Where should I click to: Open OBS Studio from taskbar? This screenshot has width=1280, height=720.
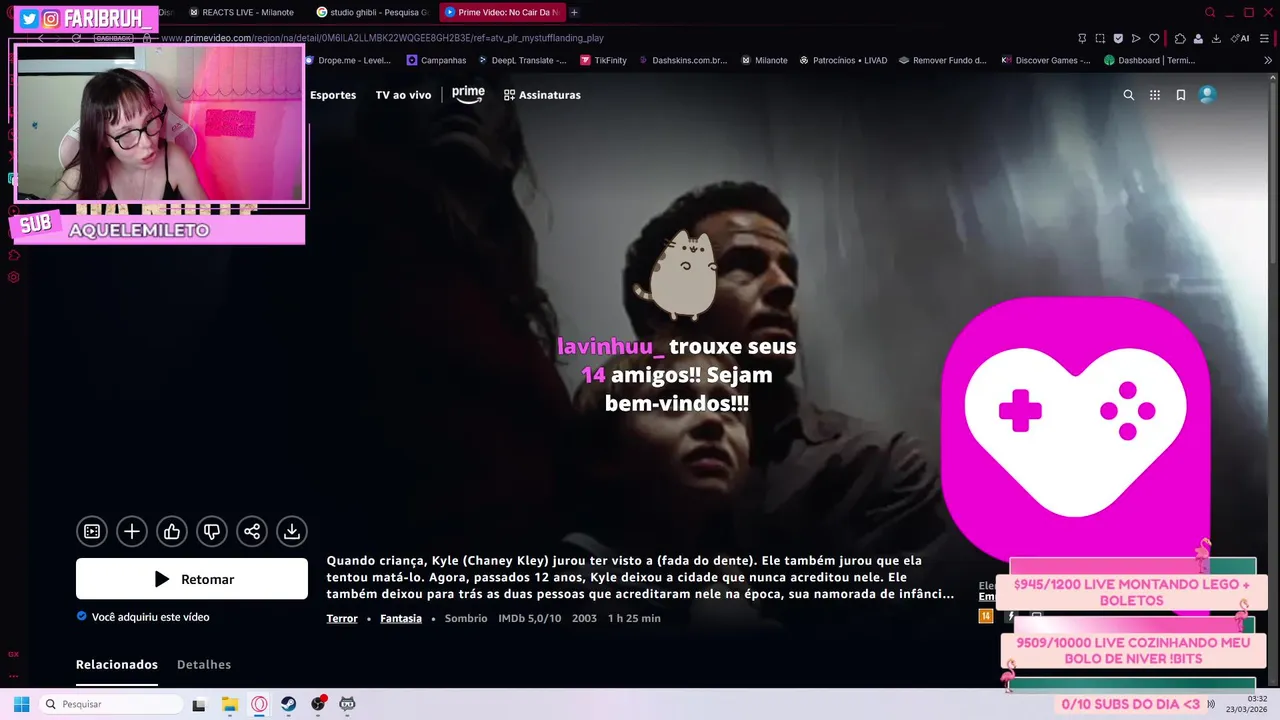(318, 704)
